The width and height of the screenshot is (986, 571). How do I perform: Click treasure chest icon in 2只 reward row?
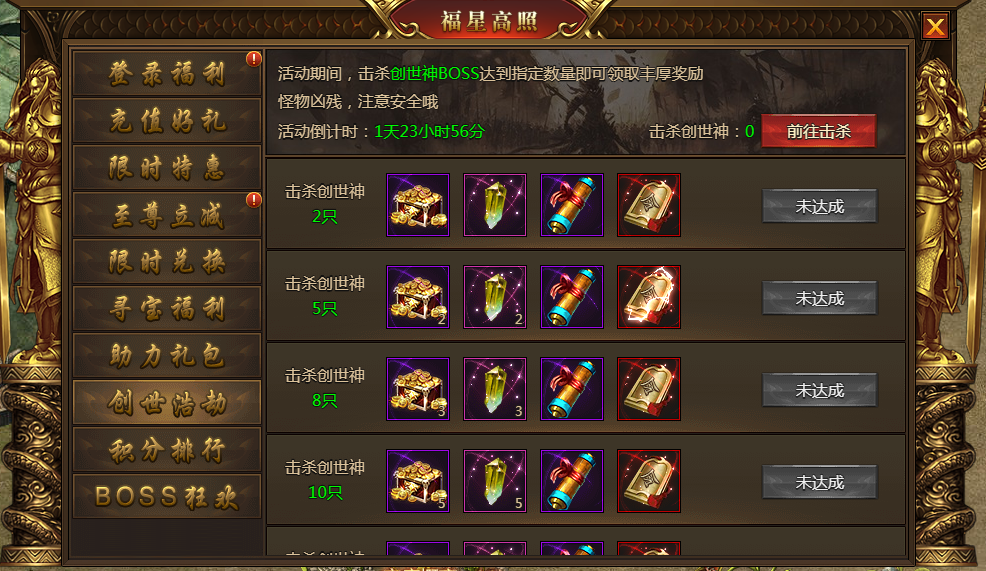[x=418, y=205]
